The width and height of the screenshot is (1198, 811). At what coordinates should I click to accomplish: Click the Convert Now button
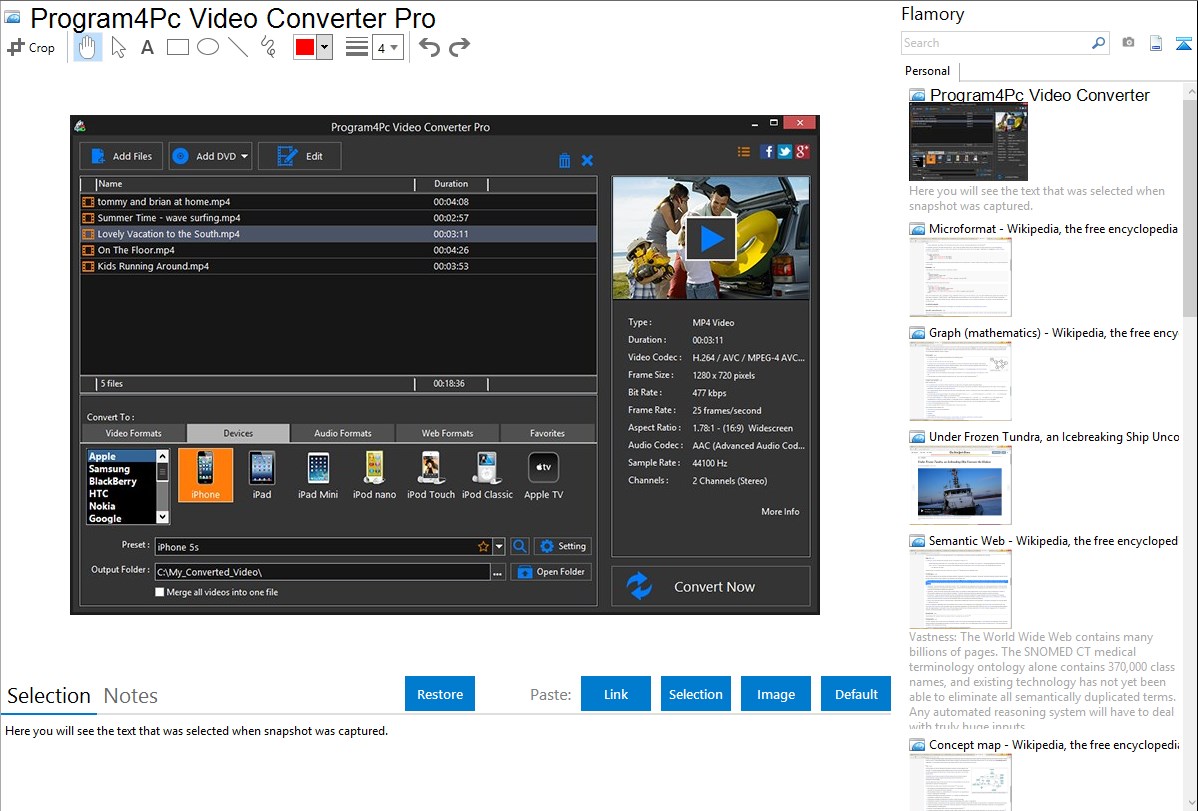(711, 586)
